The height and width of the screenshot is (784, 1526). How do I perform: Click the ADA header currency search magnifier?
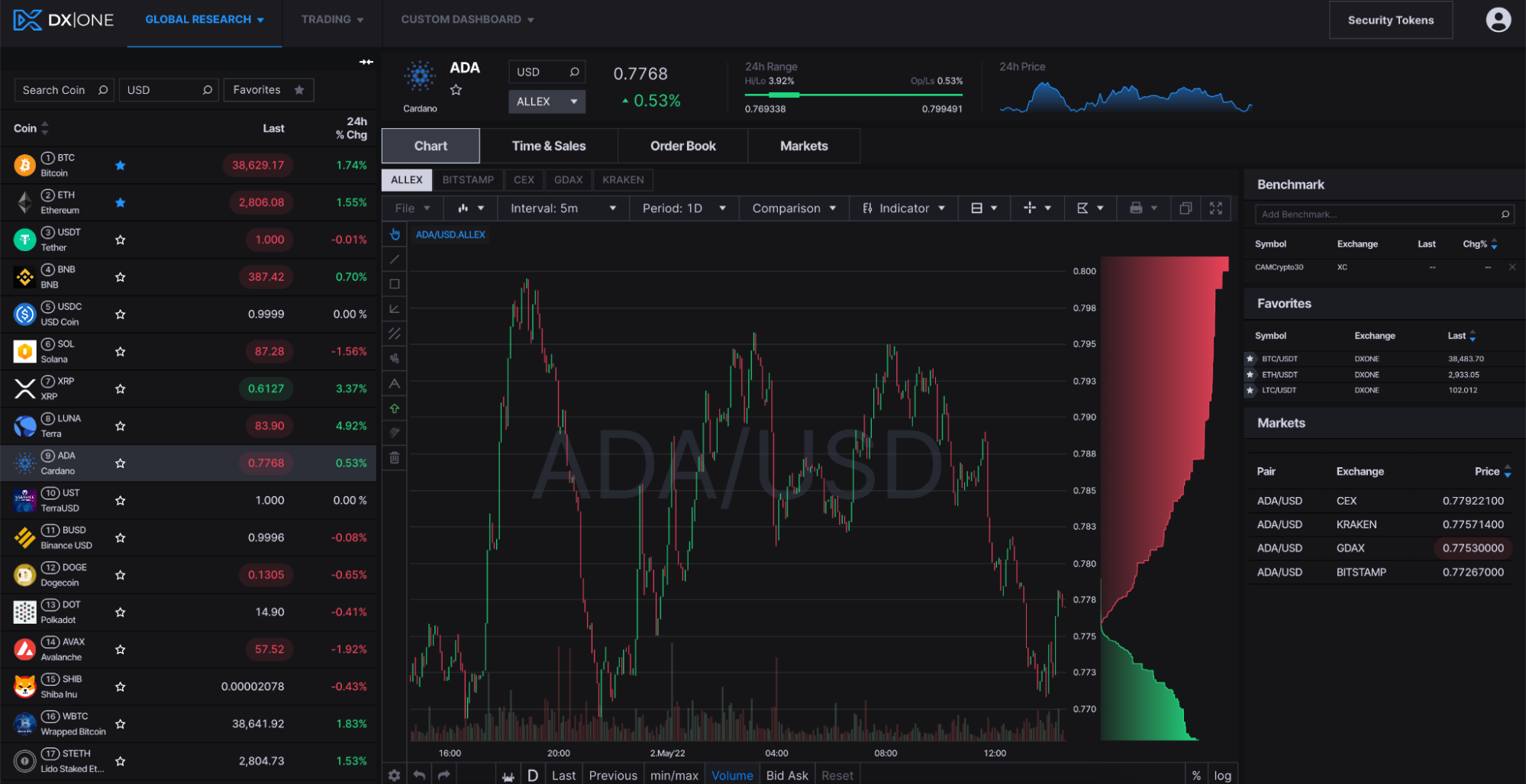[575, 72]
